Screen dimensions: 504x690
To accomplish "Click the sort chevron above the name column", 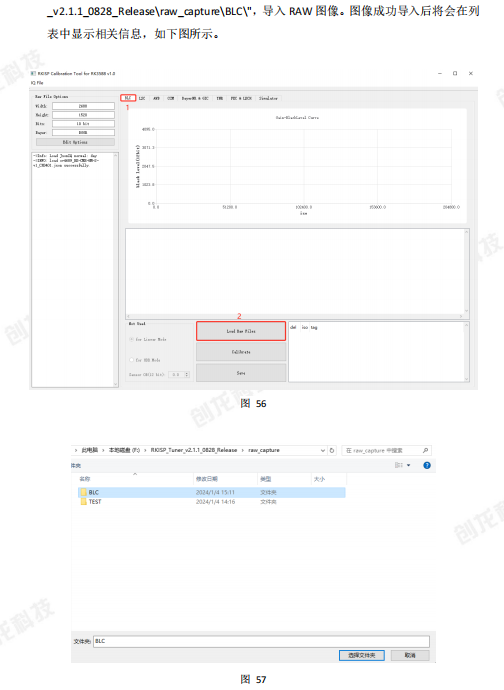I will [x=135, y=474].
